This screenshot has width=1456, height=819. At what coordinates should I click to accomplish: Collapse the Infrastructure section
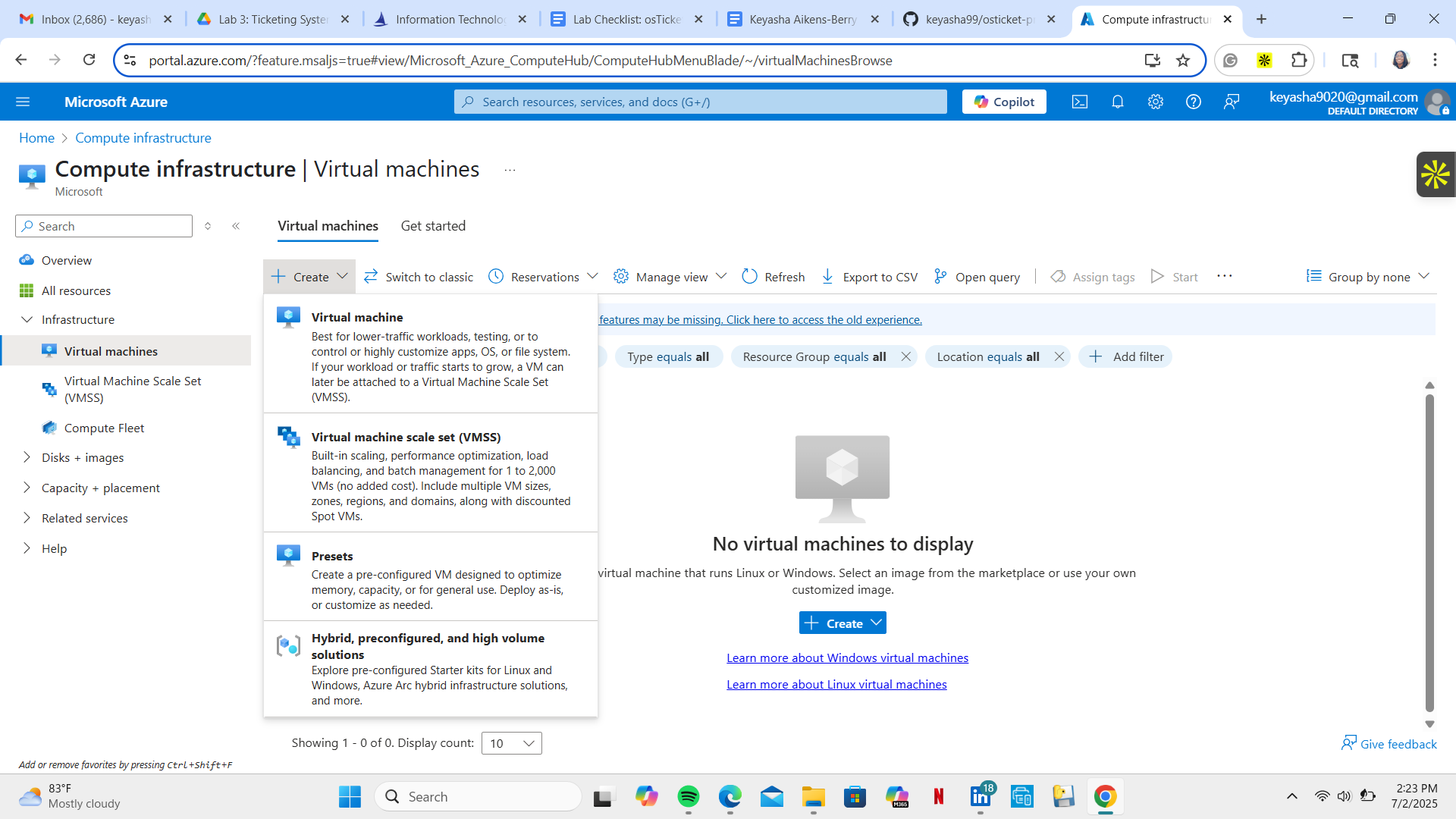tap(27, 319)
